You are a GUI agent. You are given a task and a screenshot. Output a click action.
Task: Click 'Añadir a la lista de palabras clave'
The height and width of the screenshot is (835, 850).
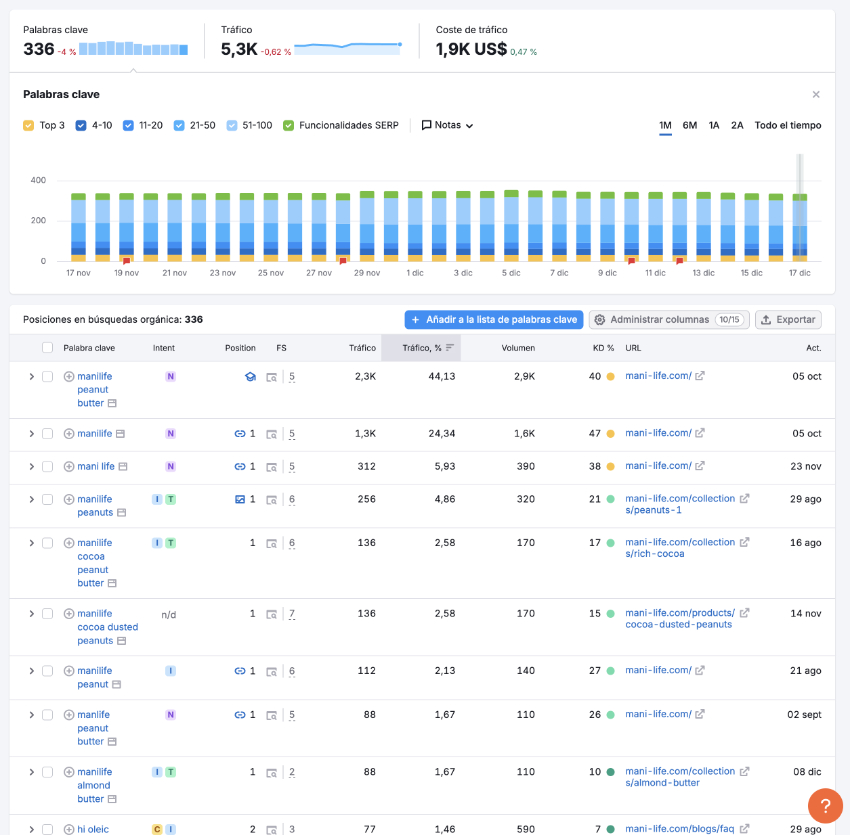[493, 320]
